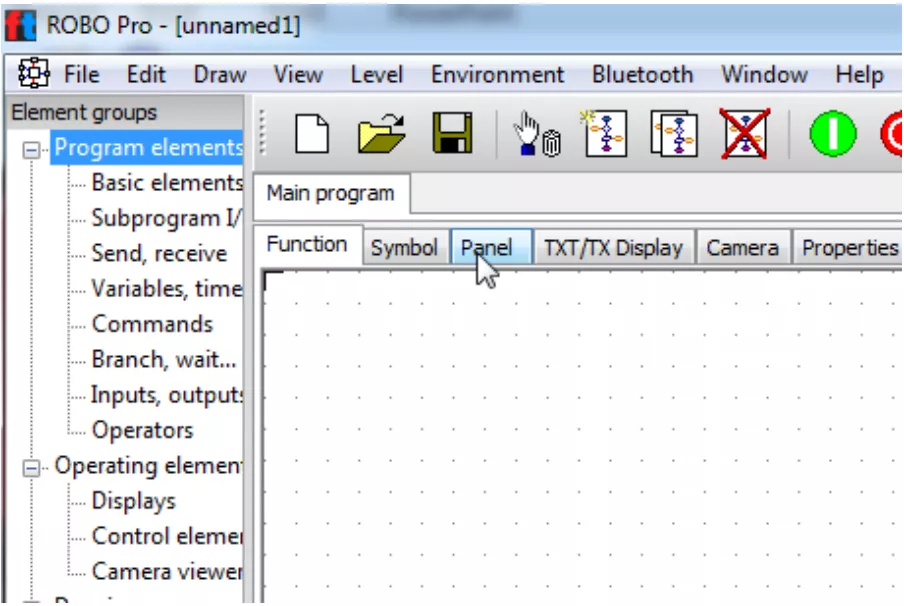This screenshot has height=606, width=904.
Task: Switch to the Panel tab
Action: [x=489, y=248]
